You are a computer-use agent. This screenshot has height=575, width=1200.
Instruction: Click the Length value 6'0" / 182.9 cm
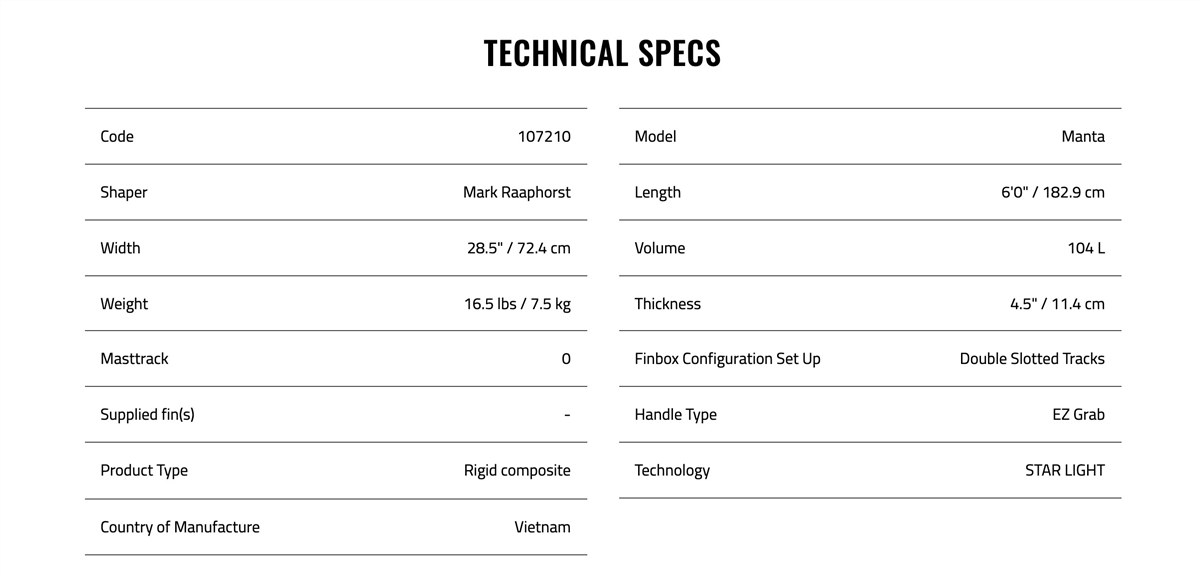1053,192
